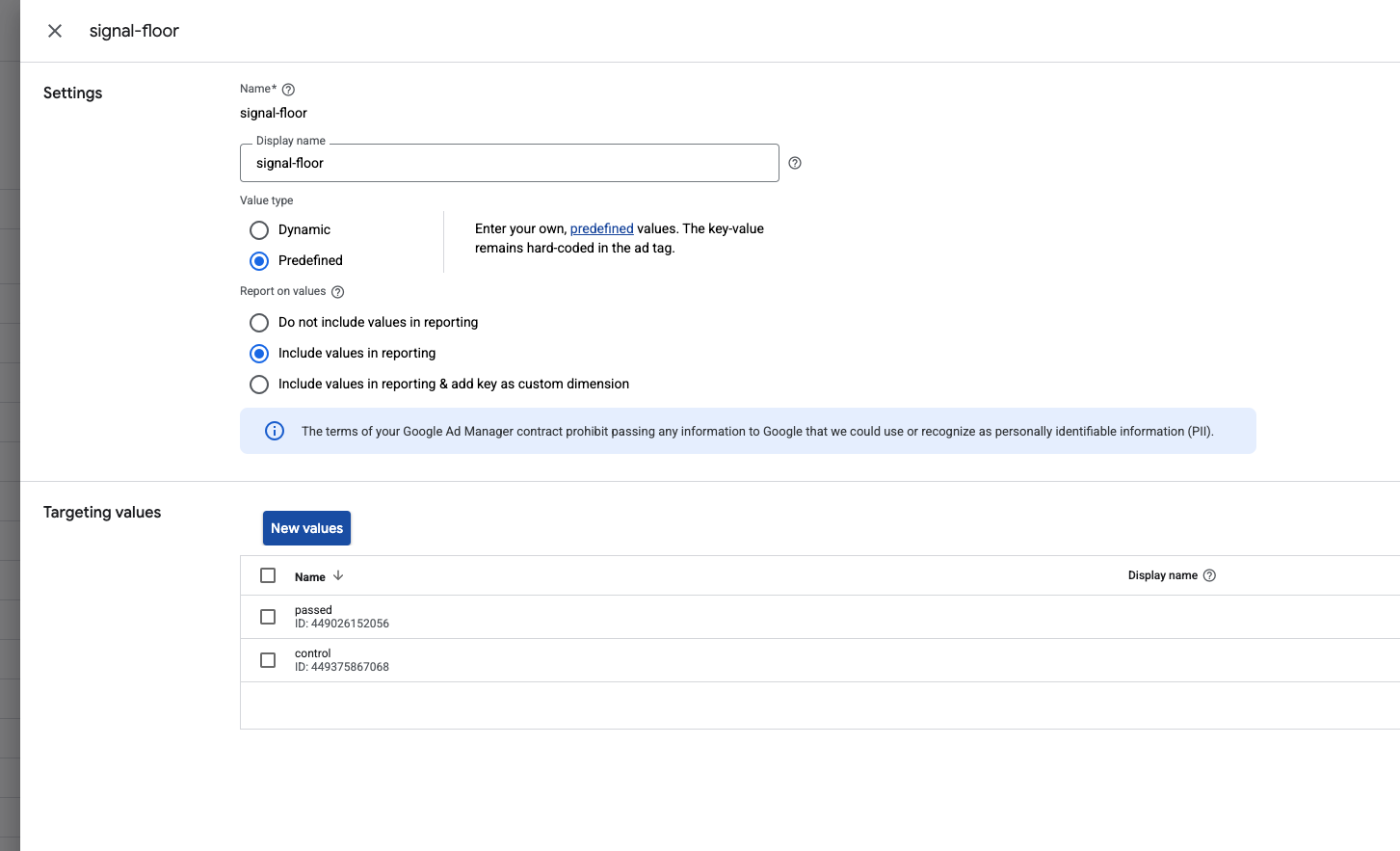Choose Do not include values in reporting

258,322
